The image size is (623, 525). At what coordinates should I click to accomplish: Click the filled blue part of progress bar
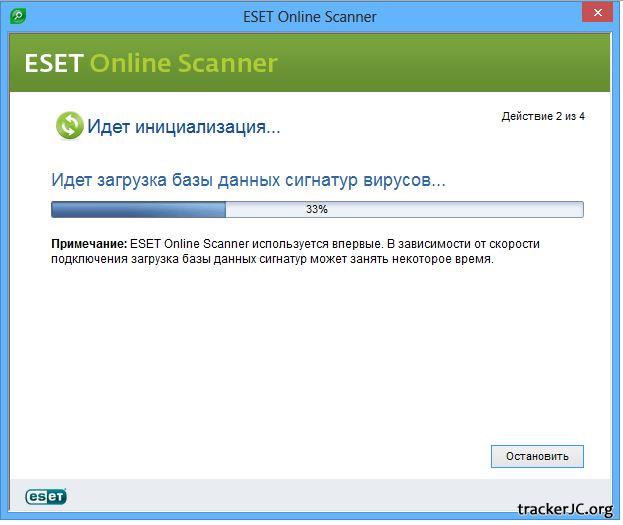[x=138, y=210]
